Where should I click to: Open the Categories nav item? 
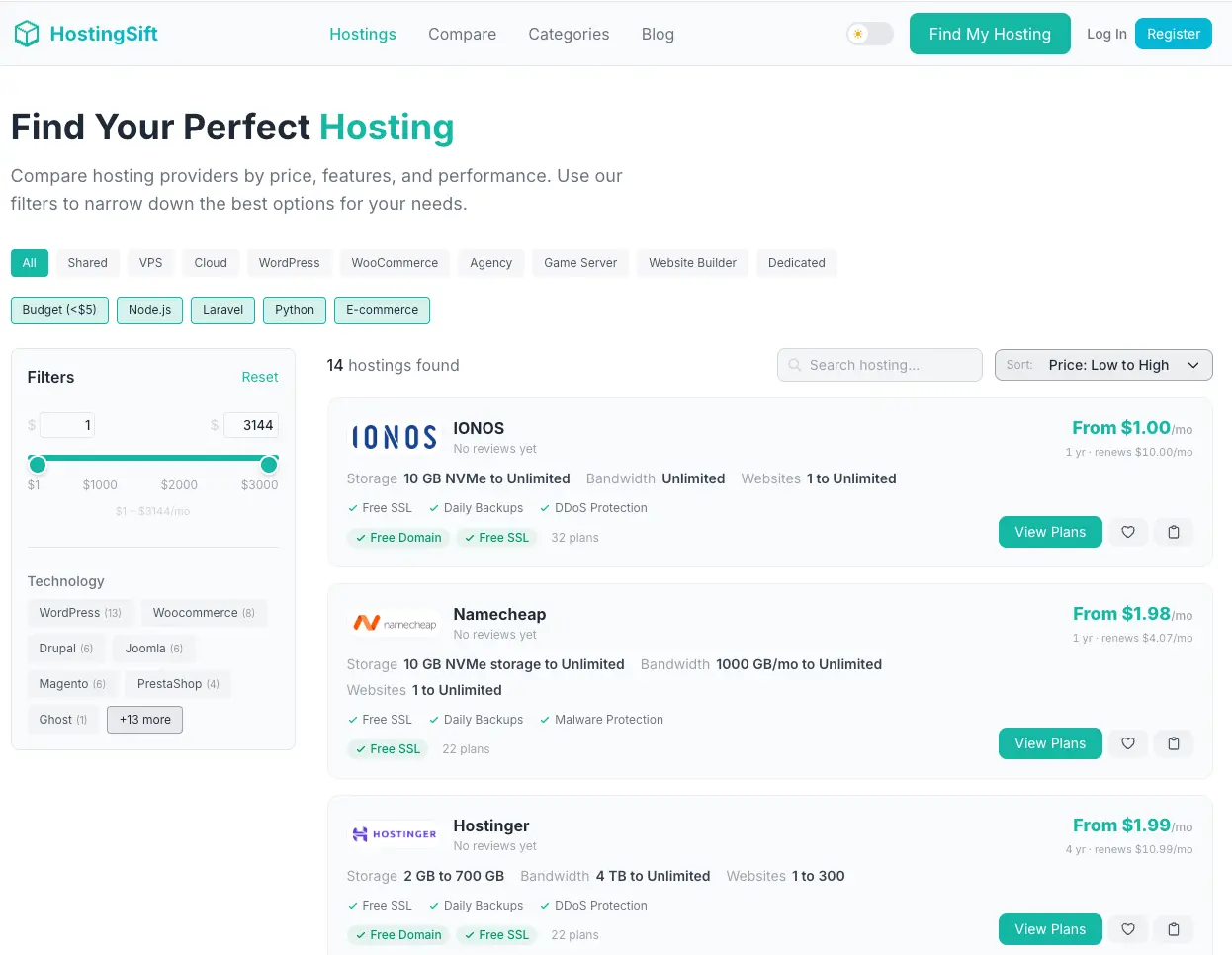click(569, 34)
